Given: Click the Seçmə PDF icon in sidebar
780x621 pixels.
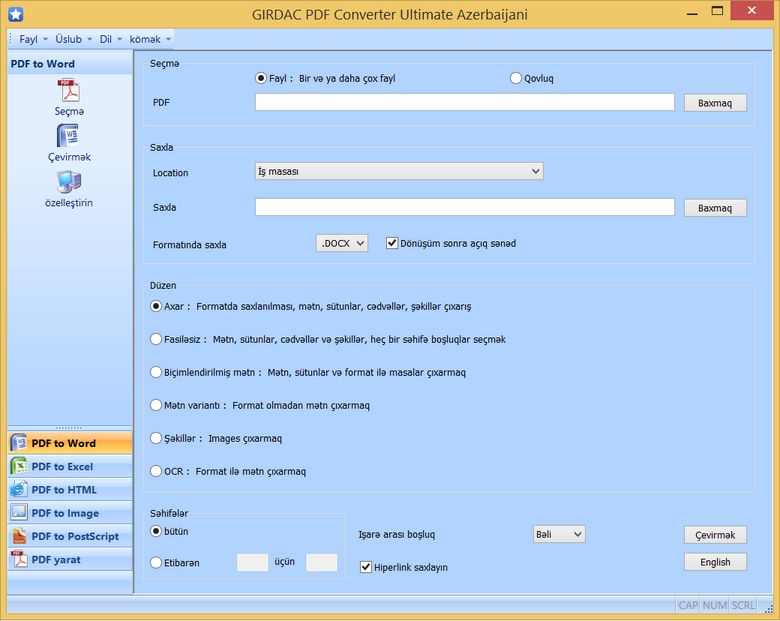Looking at the screenshot, I should pos(69,91).
